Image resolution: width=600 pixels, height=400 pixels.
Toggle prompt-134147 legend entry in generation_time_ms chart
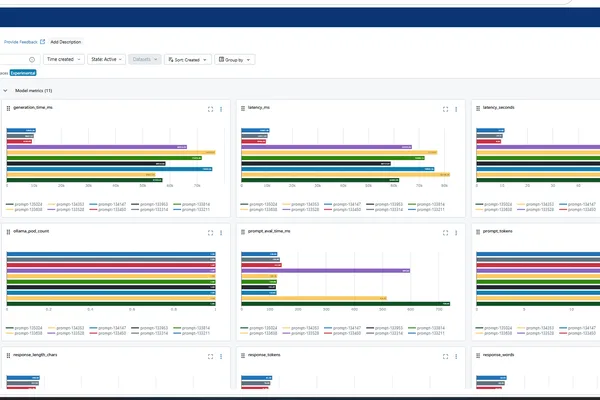108,204
